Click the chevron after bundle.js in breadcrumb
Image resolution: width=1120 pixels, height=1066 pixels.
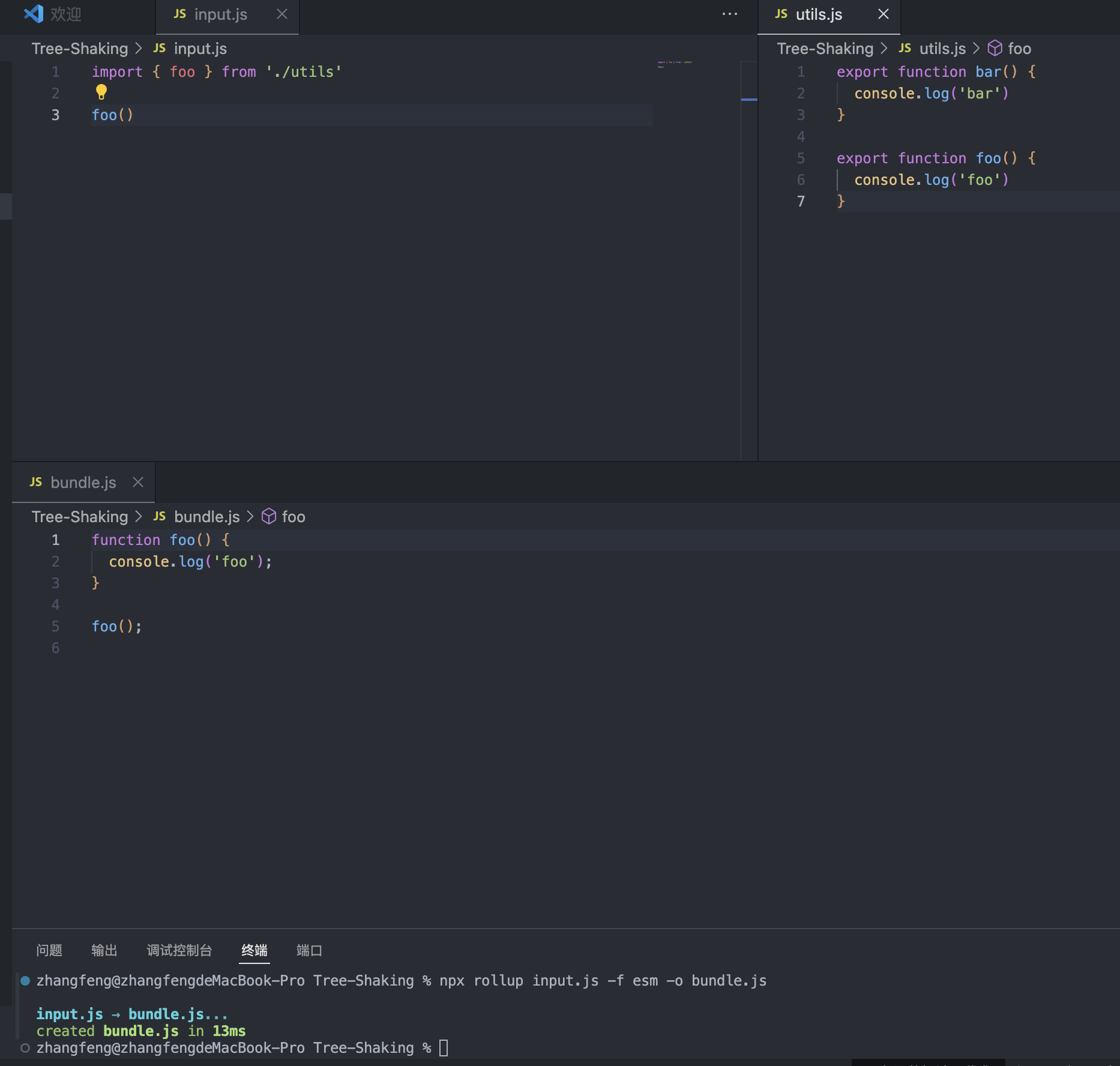[x=250, y=516]
